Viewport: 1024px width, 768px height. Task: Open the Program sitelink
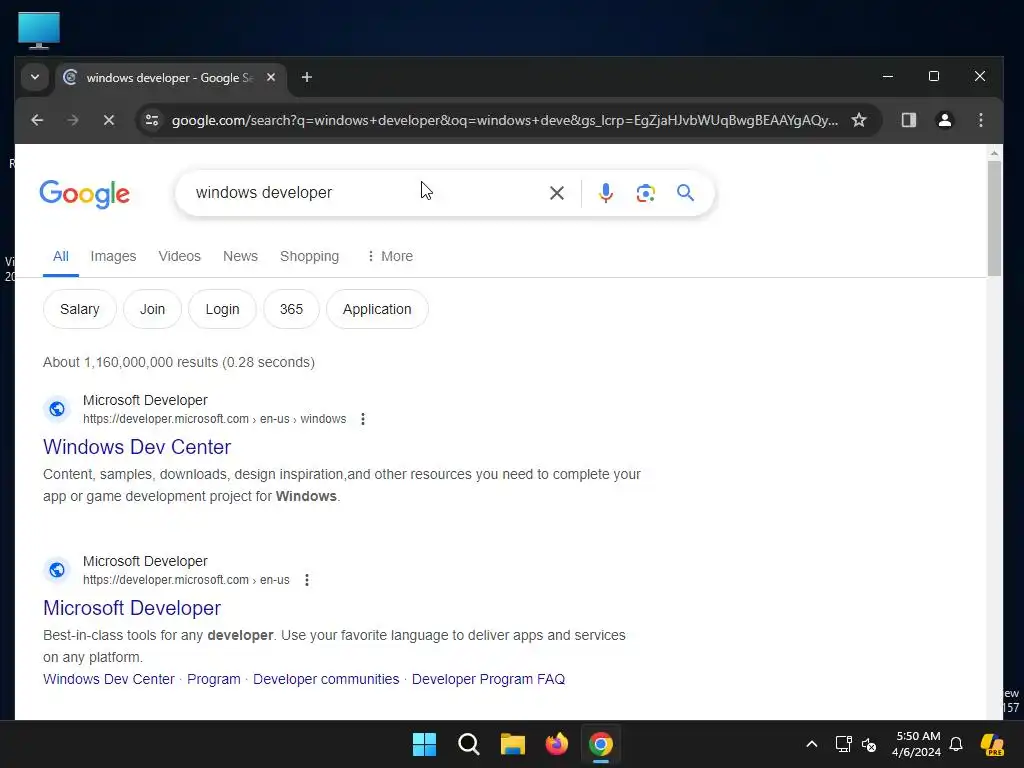(x=214, y=679)
